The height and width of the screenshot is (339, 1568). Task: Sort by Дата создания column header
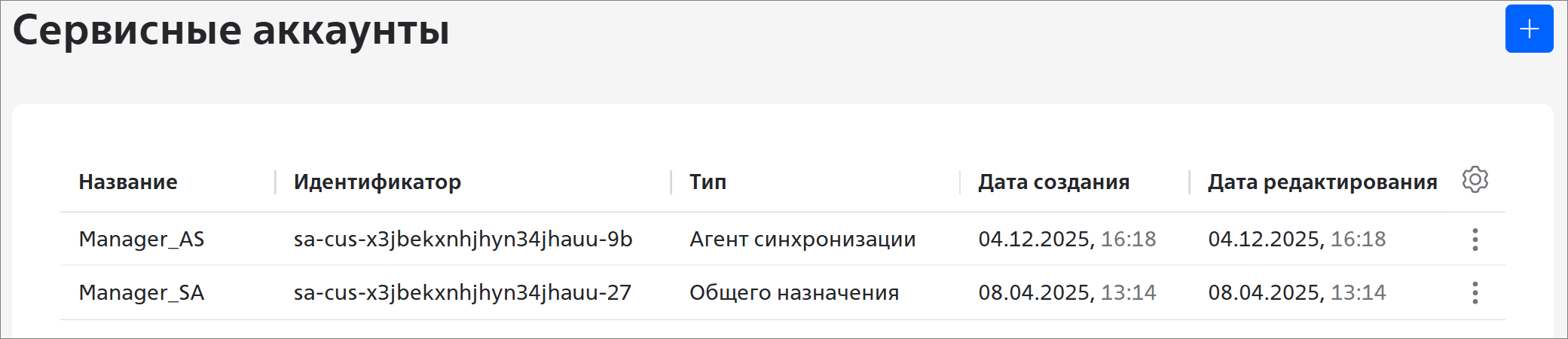click(x=1053, y=182)
